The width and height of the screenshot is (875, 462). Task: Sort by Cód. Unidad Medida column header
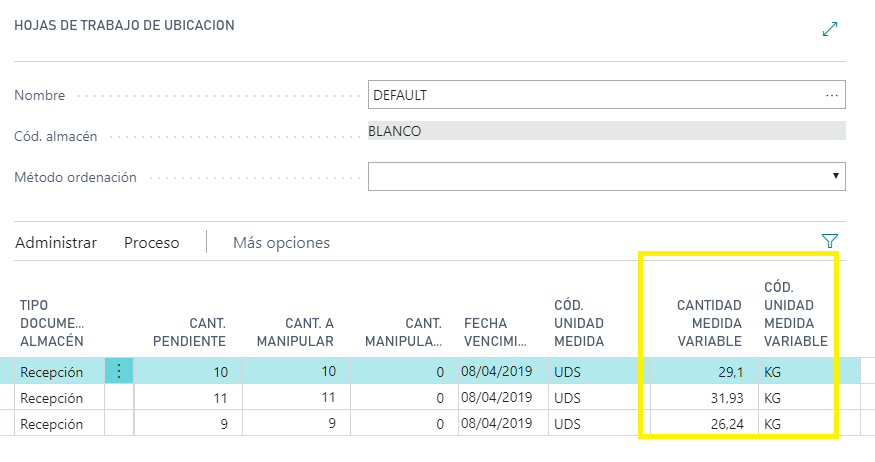(579, 323)
